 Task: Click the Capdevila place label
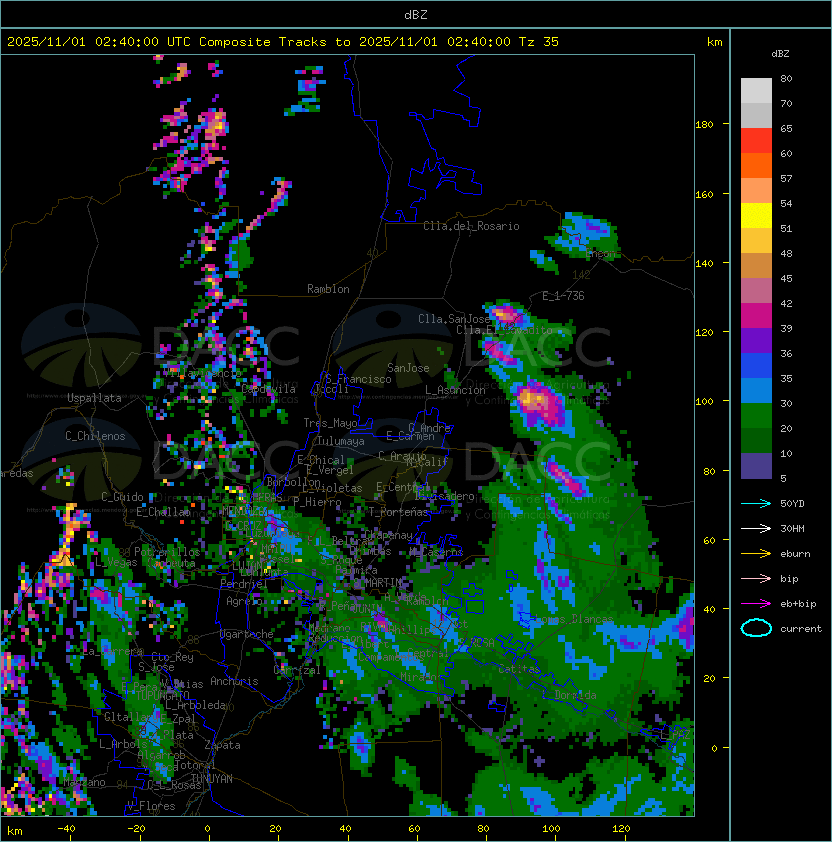click(269, 389)
